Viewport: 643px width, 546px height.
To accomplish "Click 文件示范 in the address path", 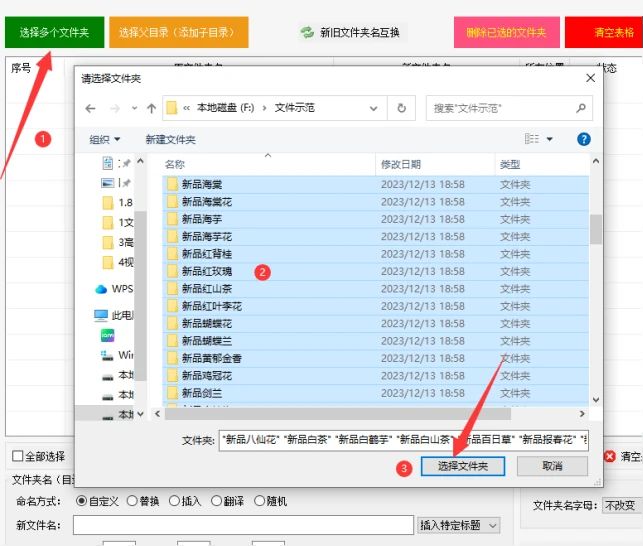I will pos(294,108).
